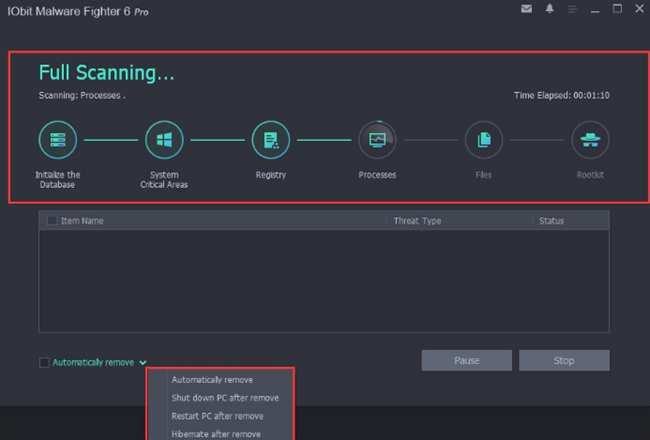Open the mail envelope icon in title bar
Image resolution: width=650 pixels, height=440 pixels.
point(526,9)
